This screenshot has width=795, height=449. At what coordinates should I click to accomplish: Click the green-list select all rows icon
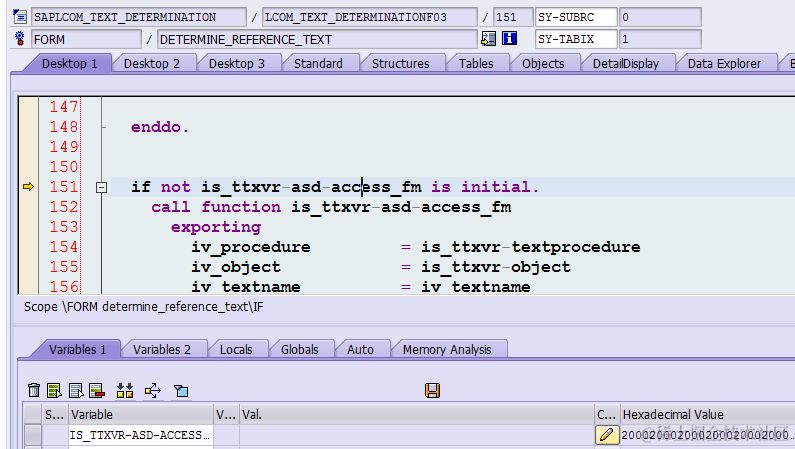54,390
